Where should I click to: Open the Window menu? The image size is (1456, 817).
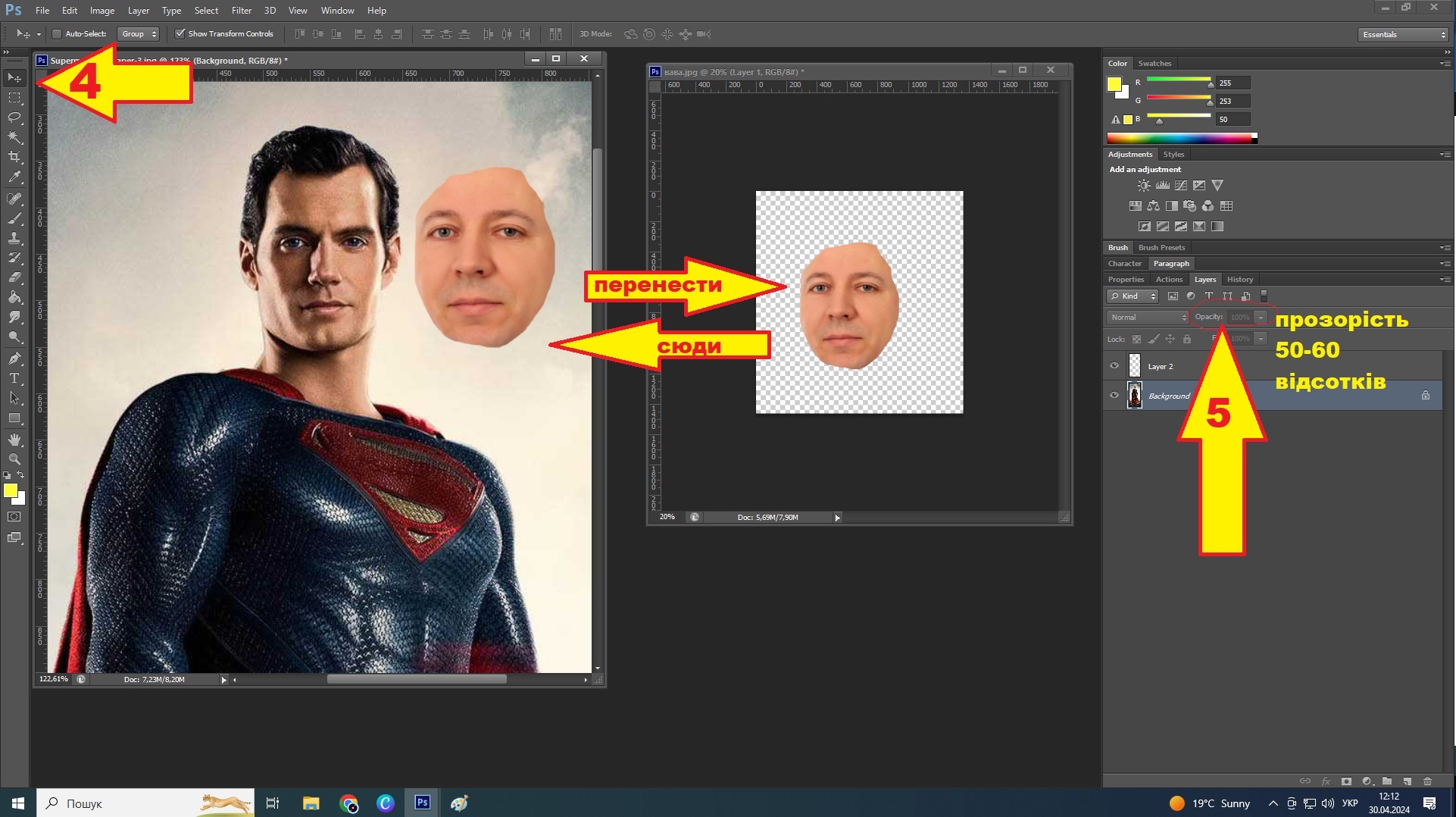337,11
